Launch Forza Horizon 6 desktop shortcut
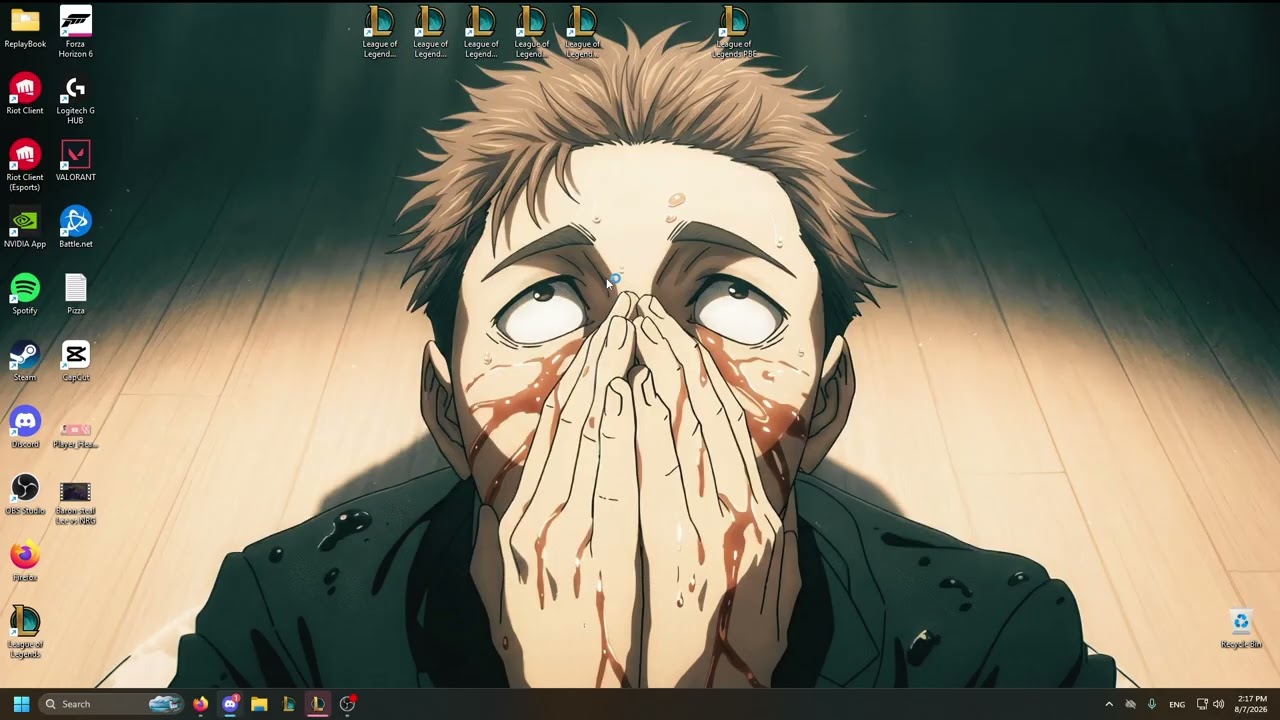Viewport: 1280px width, 720px height. pos(76,32)
